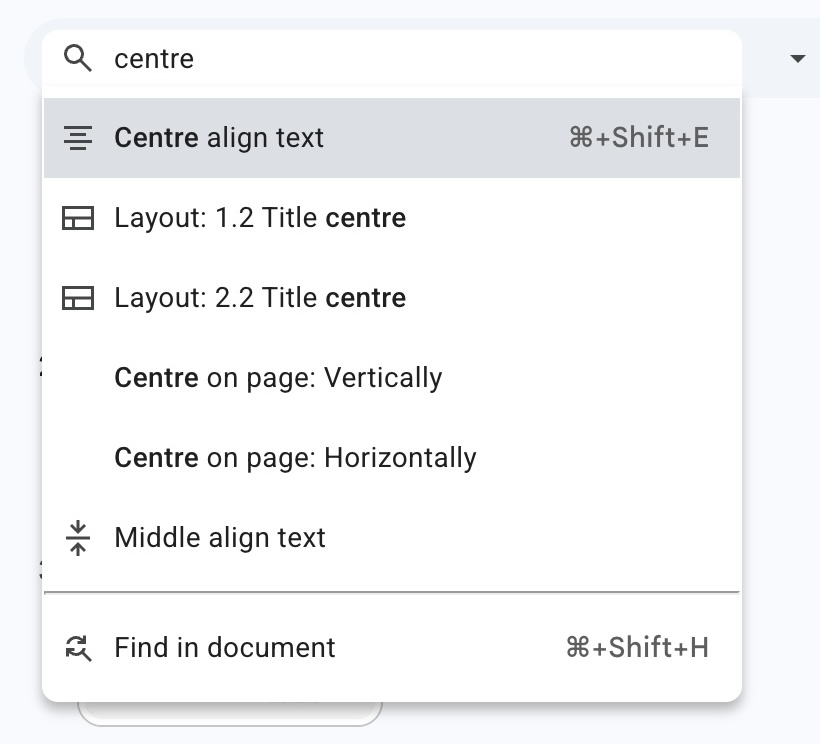Image resolution: width=820 pixels, height=744 pixels.
Task: Apply Layout: 2.2 Title centre
Action: click(260, 298)
